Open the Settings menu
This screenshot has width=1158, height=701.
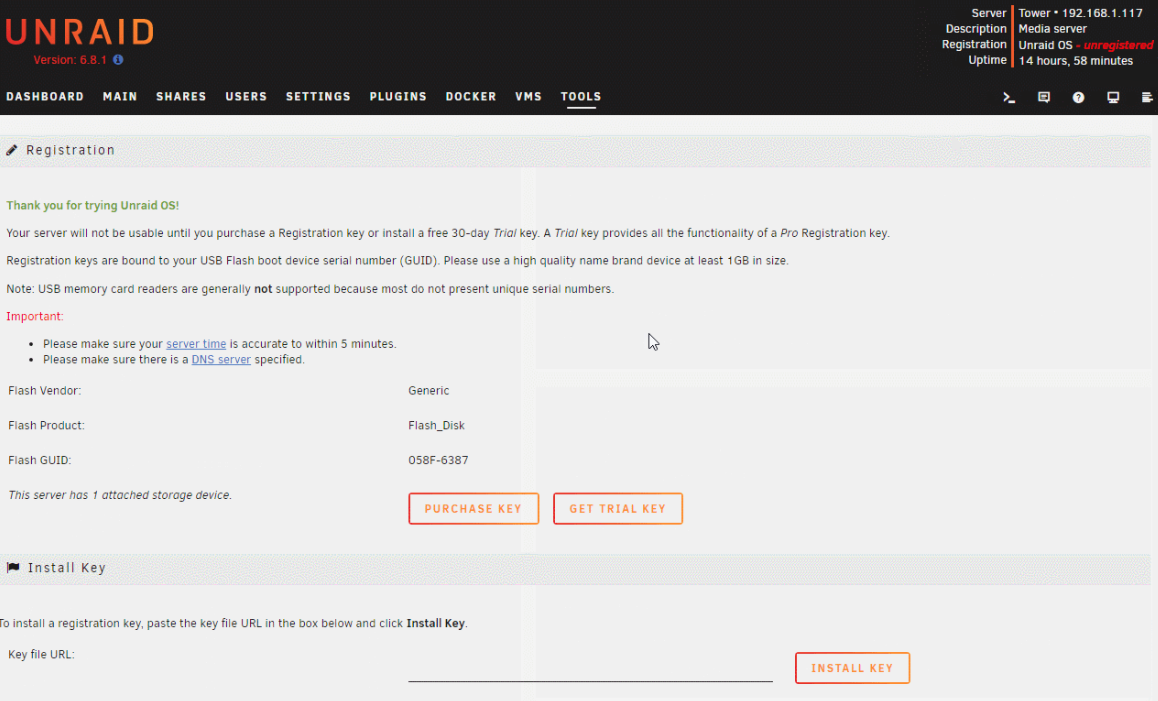(318, 97)
